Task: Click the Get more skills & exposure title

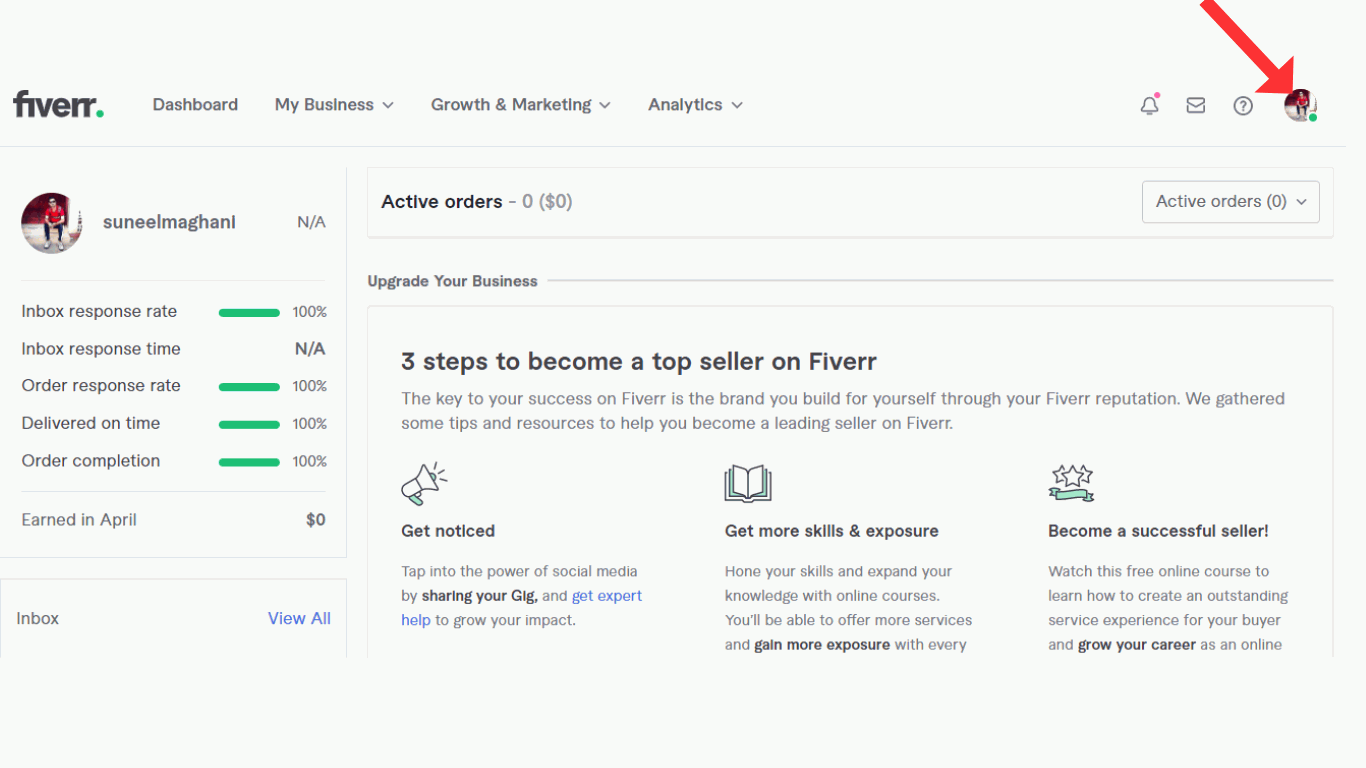Action: [832, 531]
